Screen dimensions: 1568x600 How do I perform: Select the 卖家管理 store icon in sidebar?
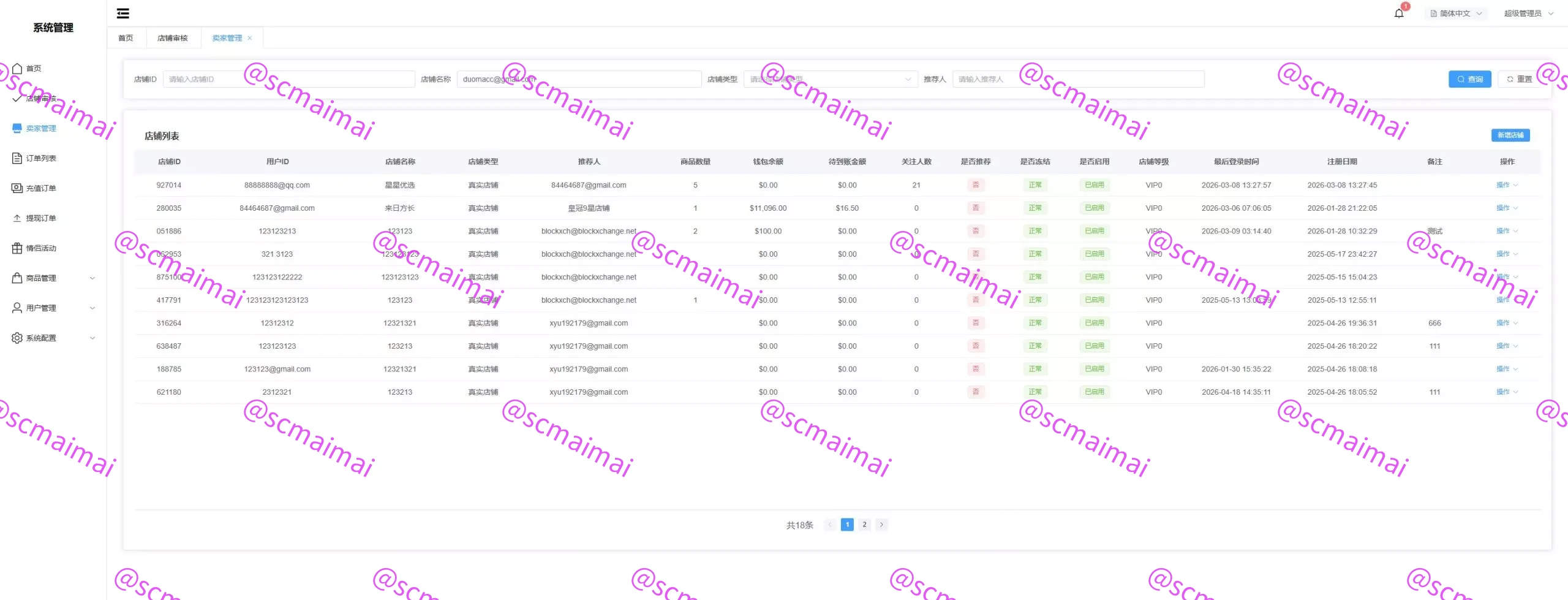tap(17, 129)
